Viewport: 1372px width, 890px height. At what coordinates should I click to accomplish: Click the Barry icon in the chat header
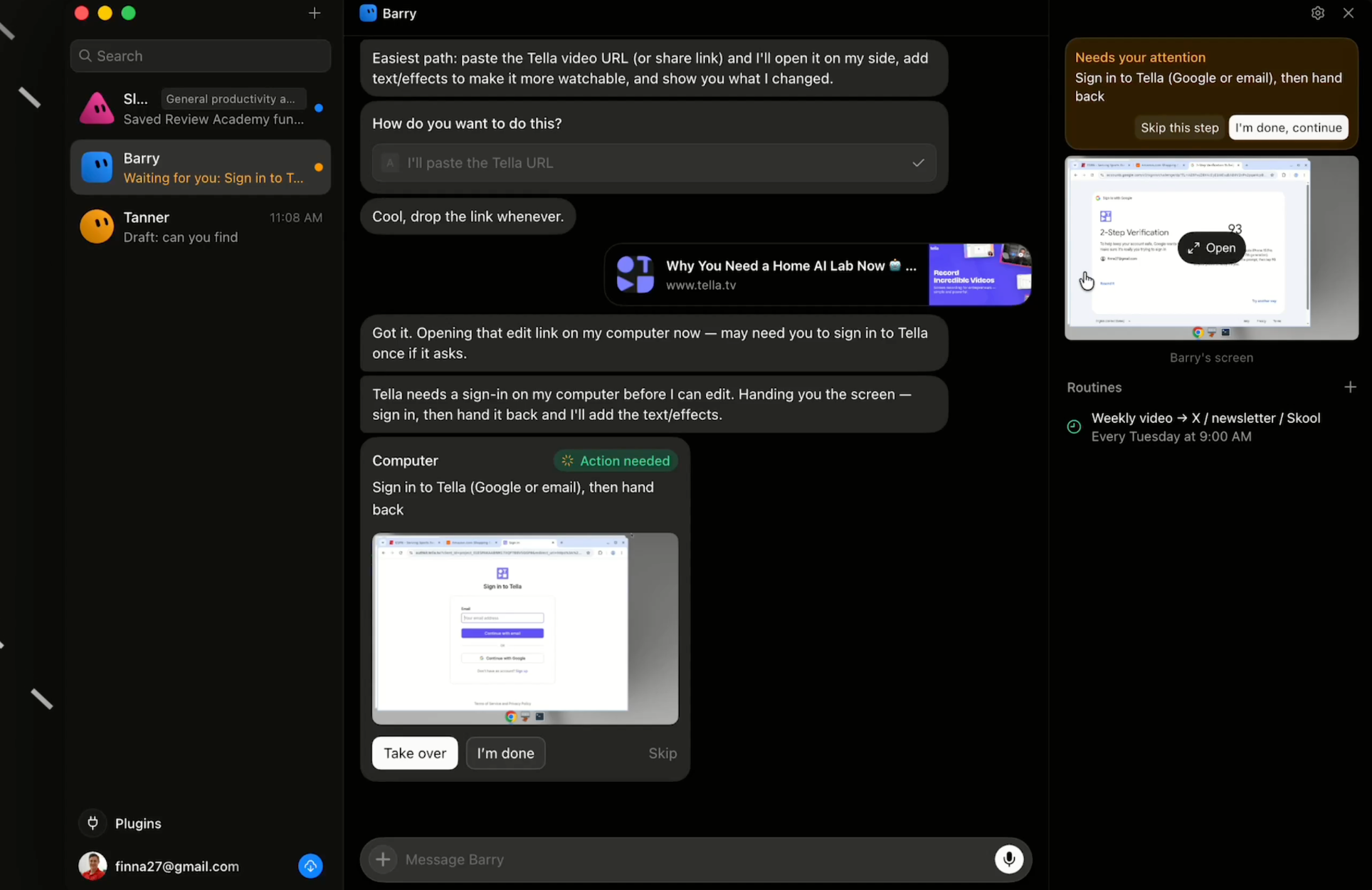[x=368, y=13]
